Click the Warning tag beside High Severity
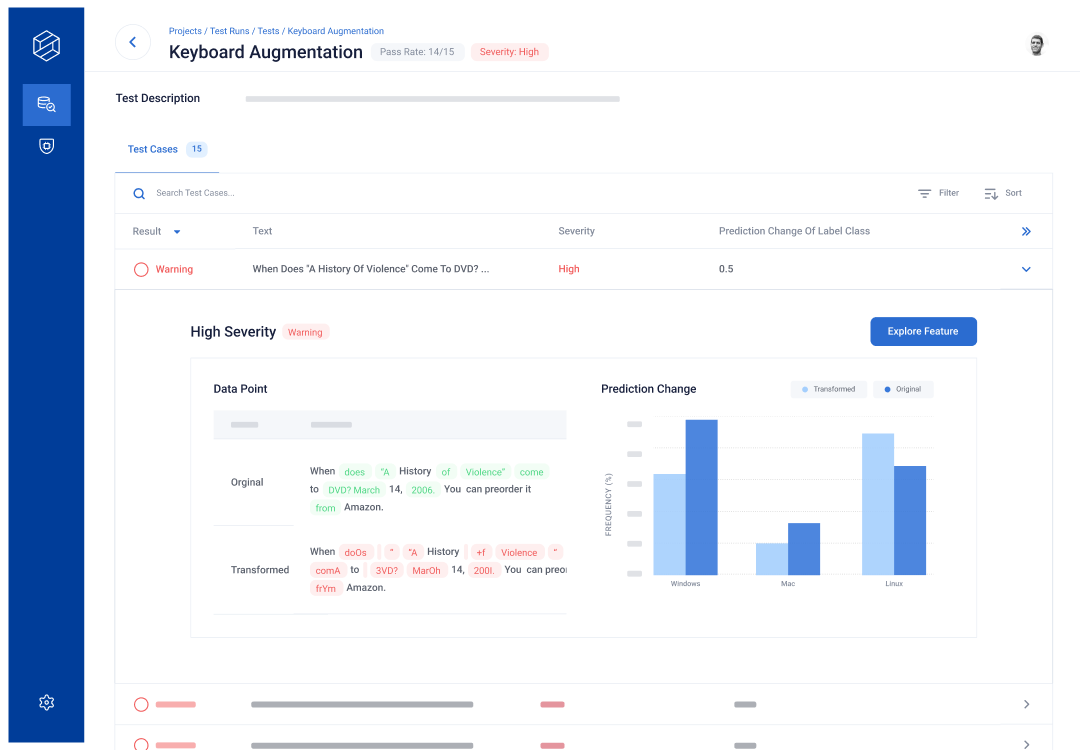The height and width of the screenshot is (750, 1080). 305,332
